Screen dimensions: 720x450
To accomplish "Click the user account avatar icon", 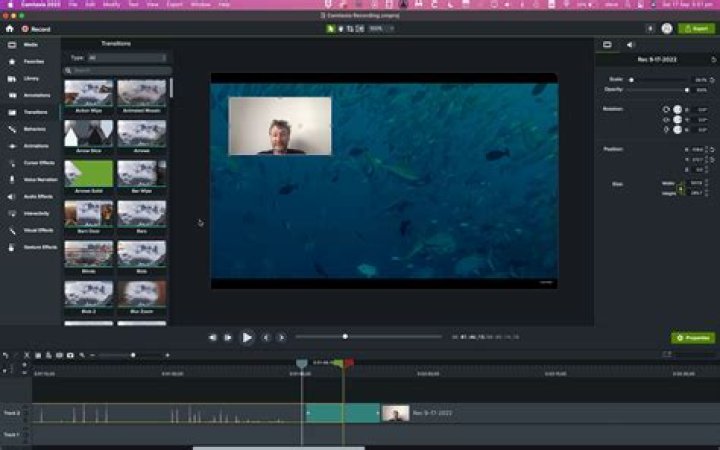I will [x=667, y=28].
